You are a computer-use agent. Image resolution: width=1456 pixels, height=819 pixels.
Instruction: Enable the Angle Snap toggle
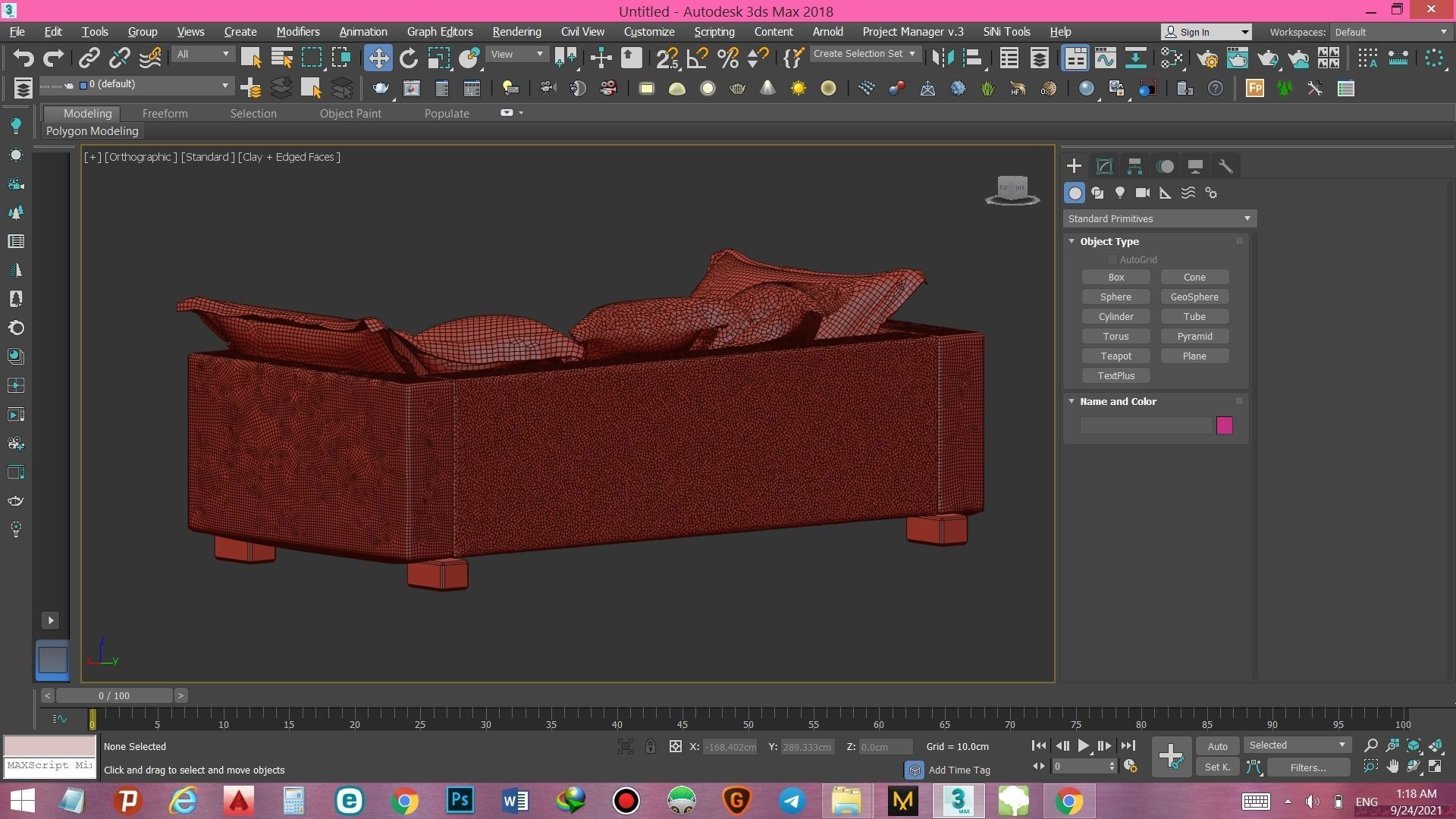[697, 57]
